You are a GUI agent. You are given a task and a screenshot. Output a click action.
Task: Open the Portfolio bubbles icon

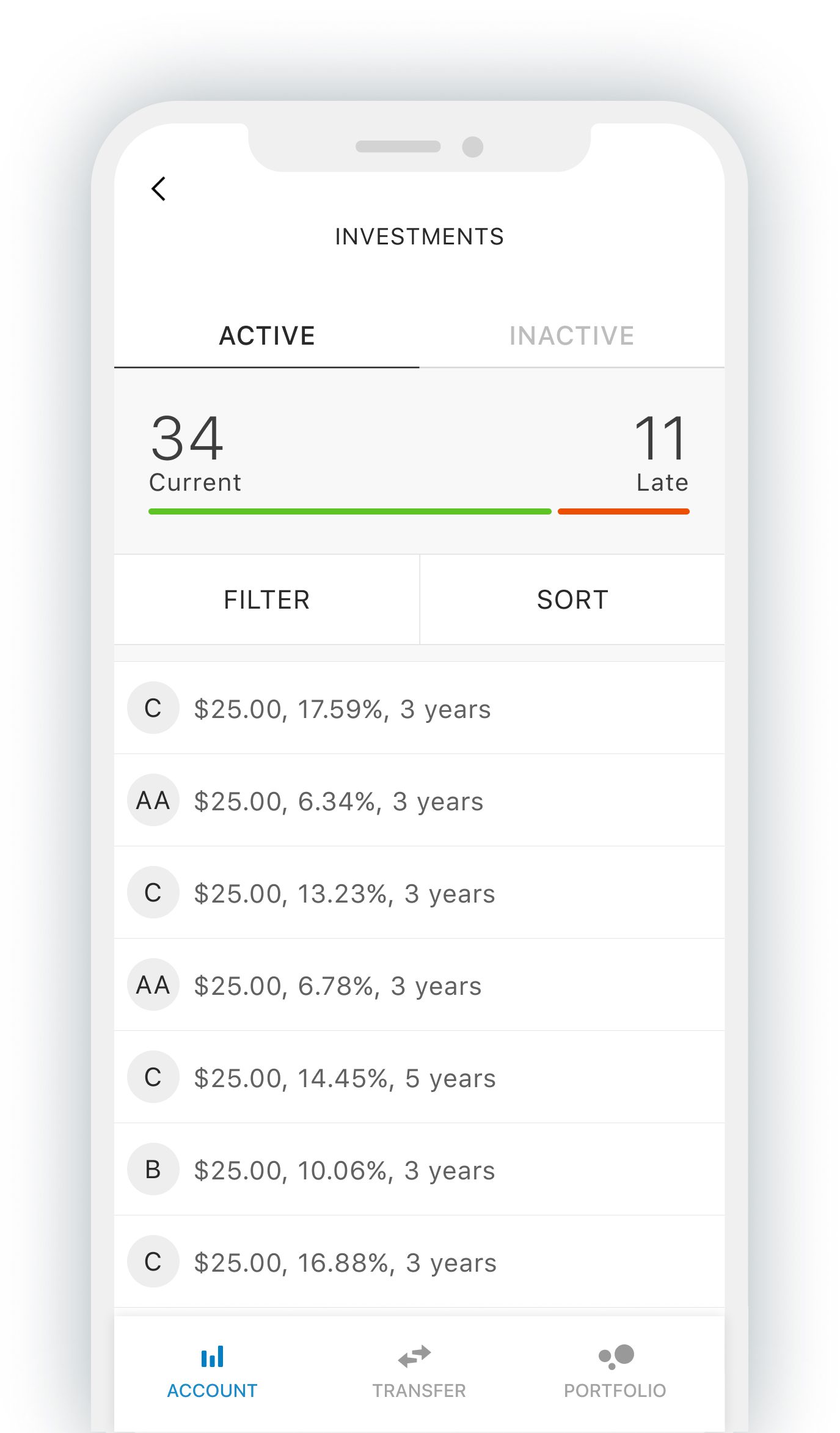616,1357
